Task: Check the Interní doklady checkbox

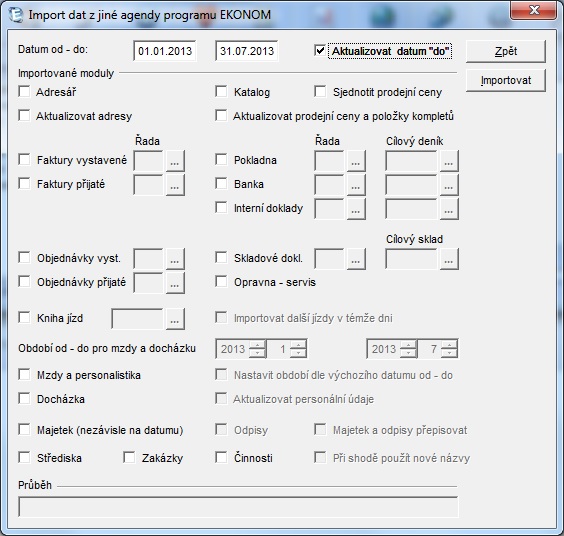Action: (221, 208)
